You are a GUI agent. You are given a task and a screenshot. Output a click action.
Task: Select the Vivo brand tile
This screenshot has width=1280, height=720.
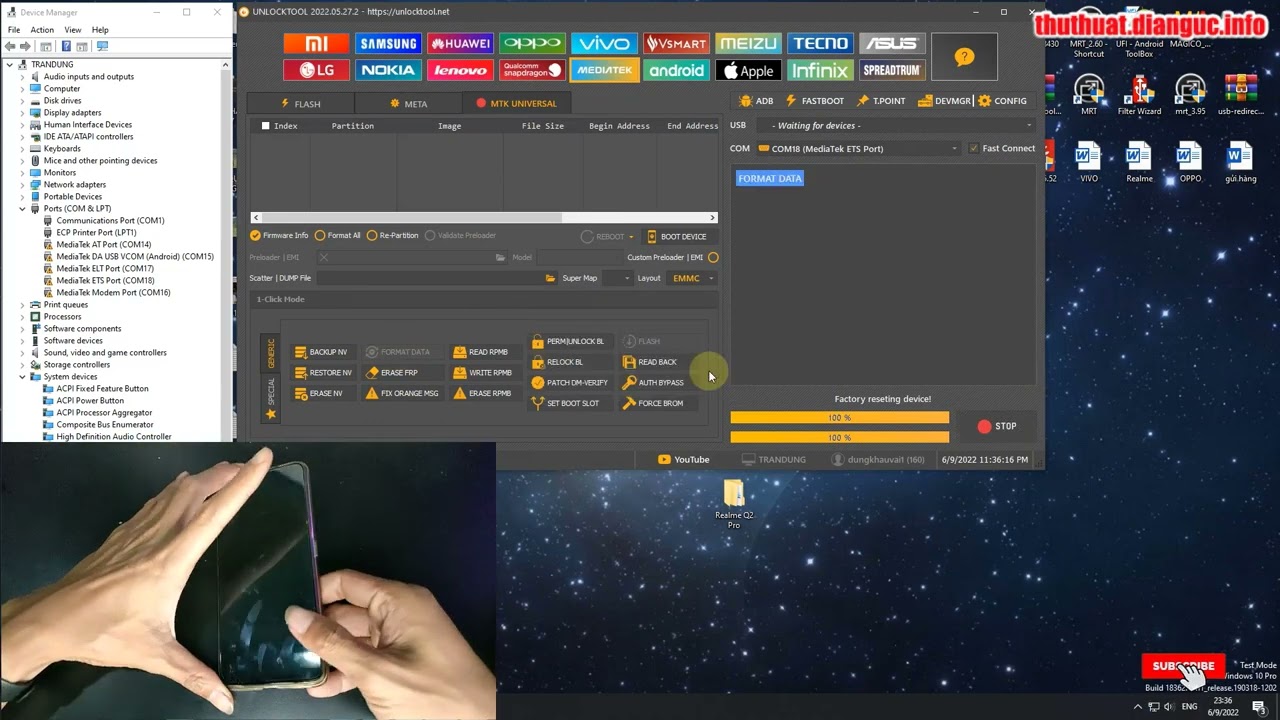(604, 43)
